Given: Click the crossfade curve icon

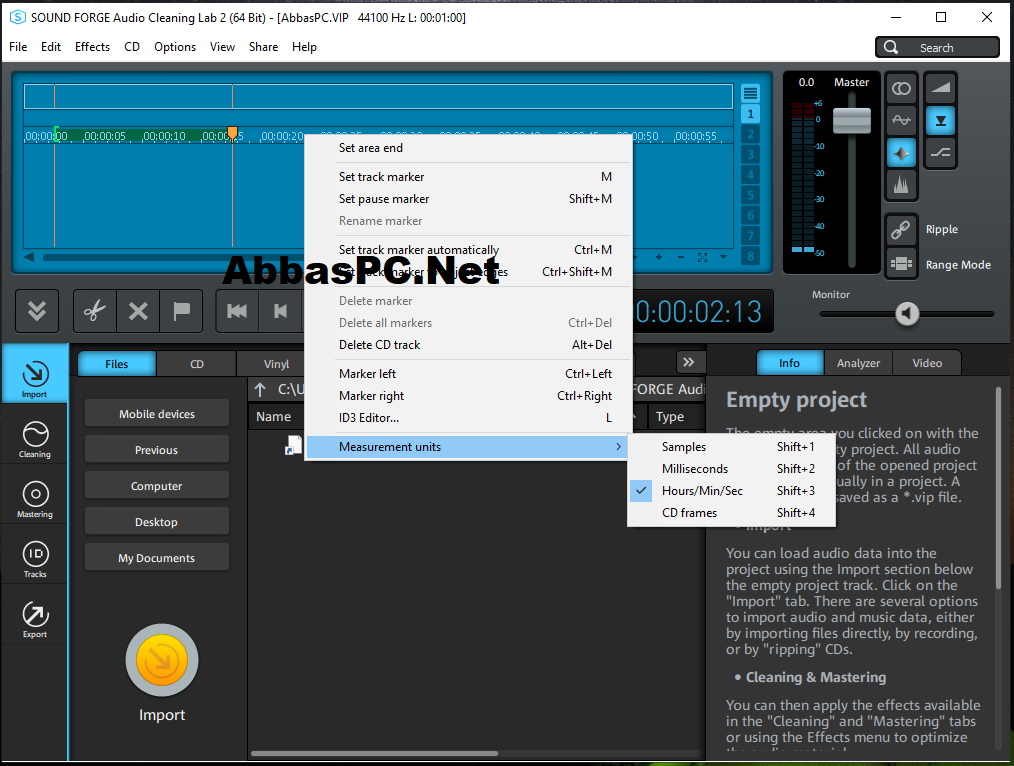Looking at the screenshot, I should point(940,153).
